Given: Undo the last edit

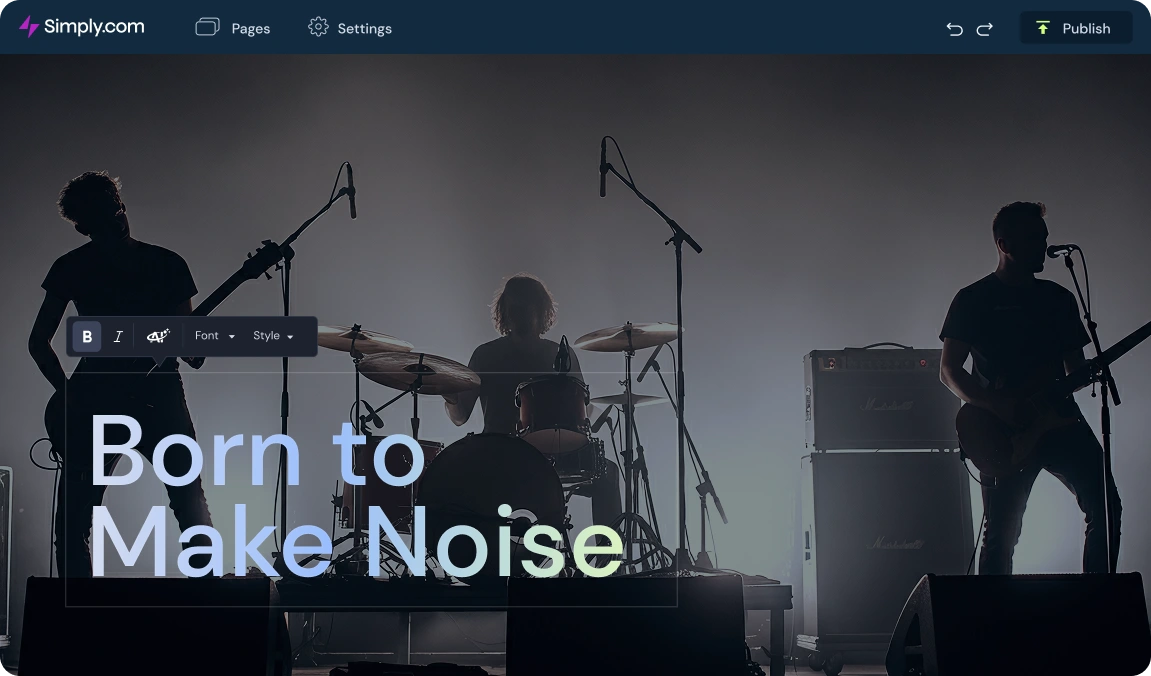Looking at the screenshot, I should click(x=954, y=29).
